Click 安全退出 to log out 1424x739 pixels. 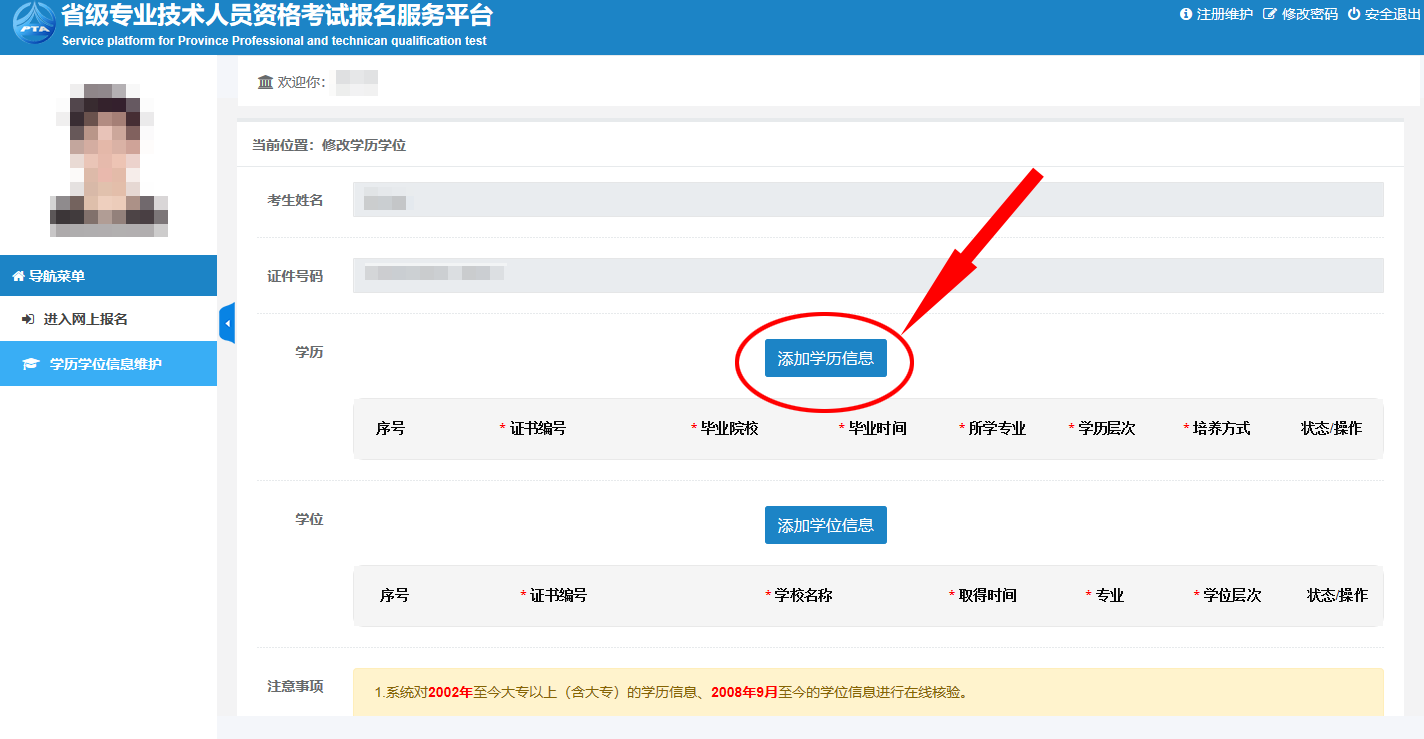[1393, 14]
